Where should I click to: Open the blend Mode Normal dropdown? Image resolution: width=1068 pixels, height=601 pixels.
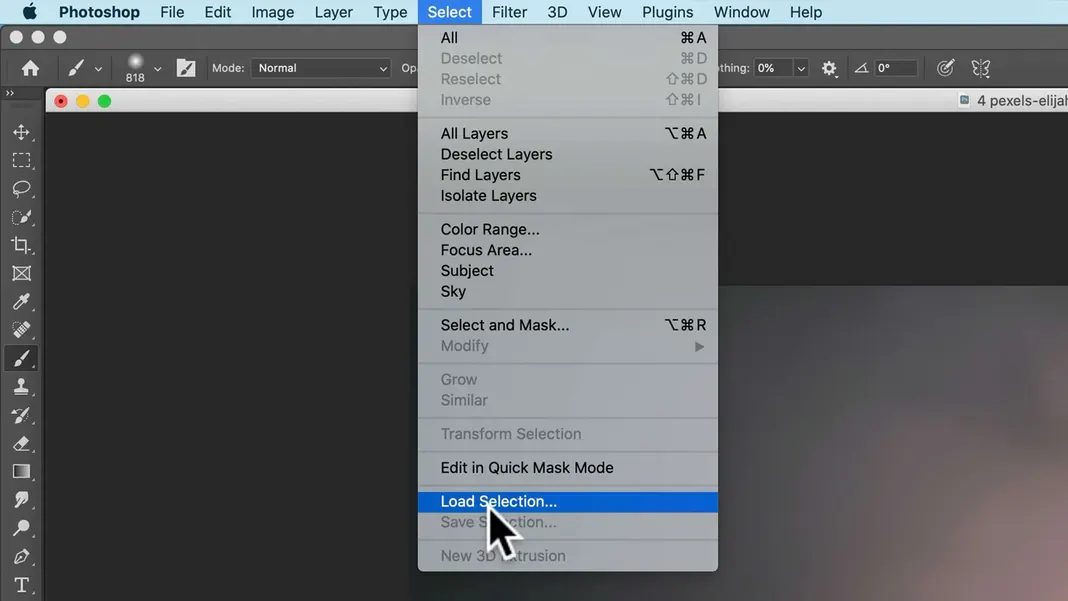321,68
